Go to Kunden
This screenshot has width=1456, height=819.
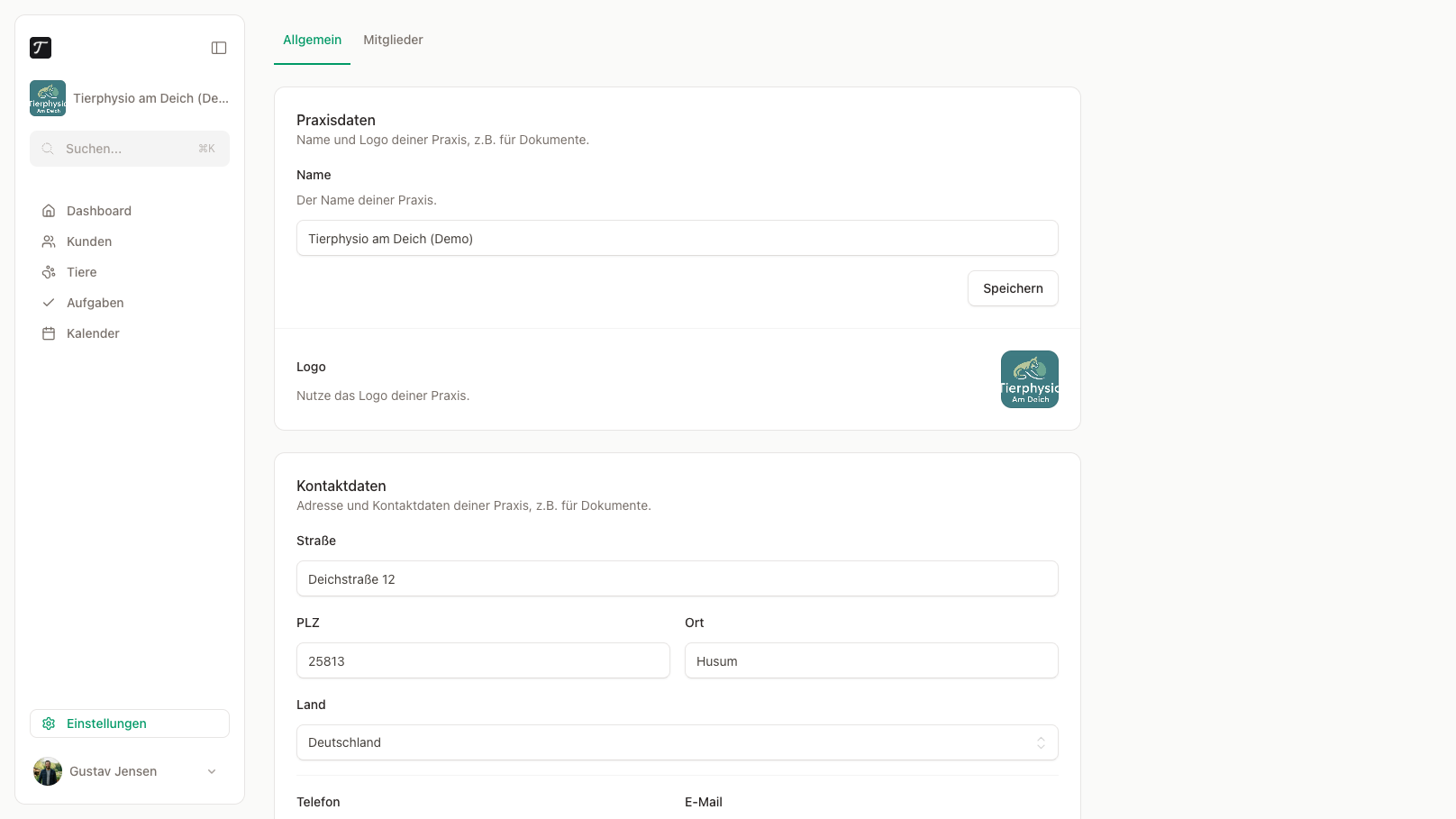click(x=130, y=241)
